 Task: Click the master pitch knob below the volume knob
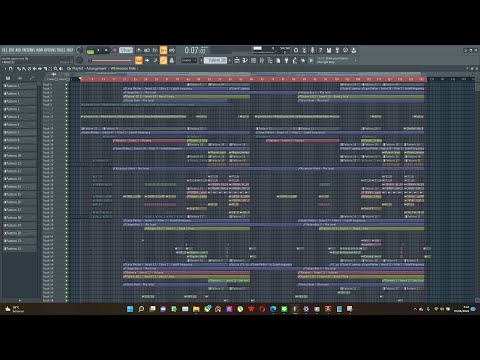(x=80, y=60)
